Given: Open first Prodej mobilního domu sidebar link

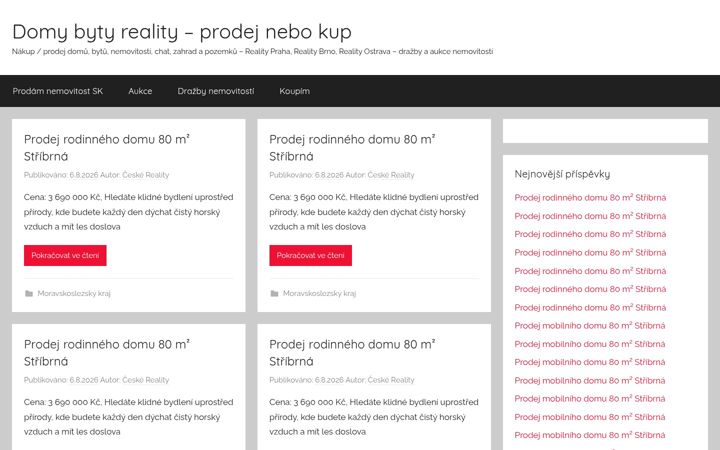Looking at the screenshot, I should [x=590, y=326].
